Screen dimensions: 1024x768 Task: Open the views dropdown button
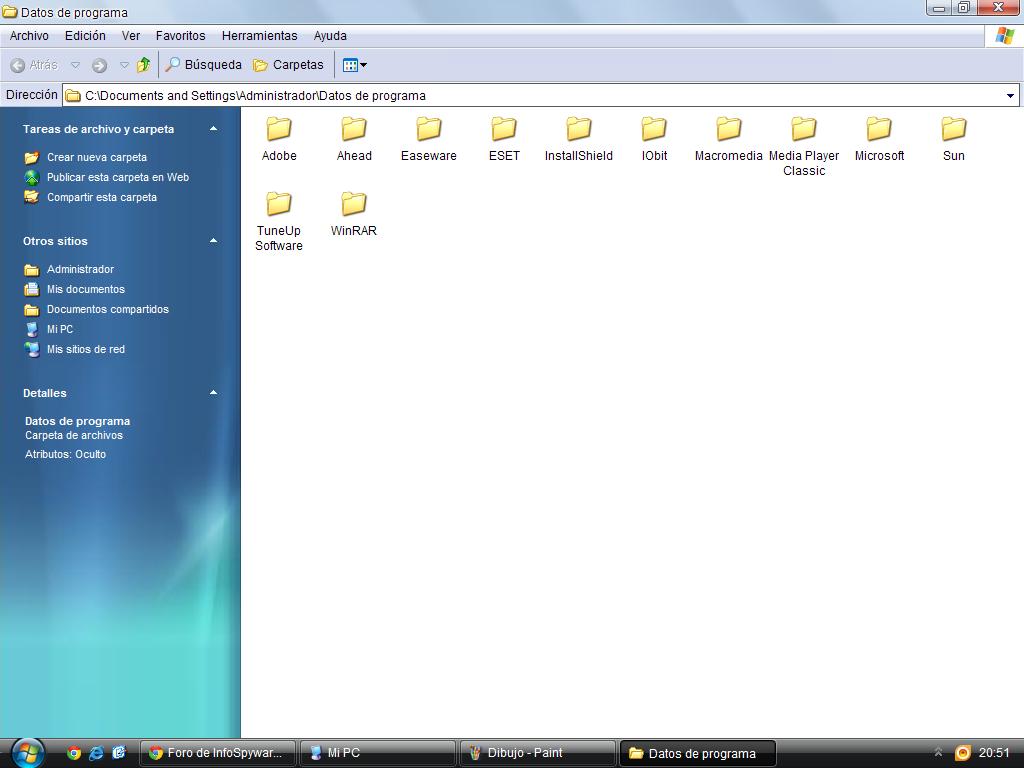tap(355, 65)
